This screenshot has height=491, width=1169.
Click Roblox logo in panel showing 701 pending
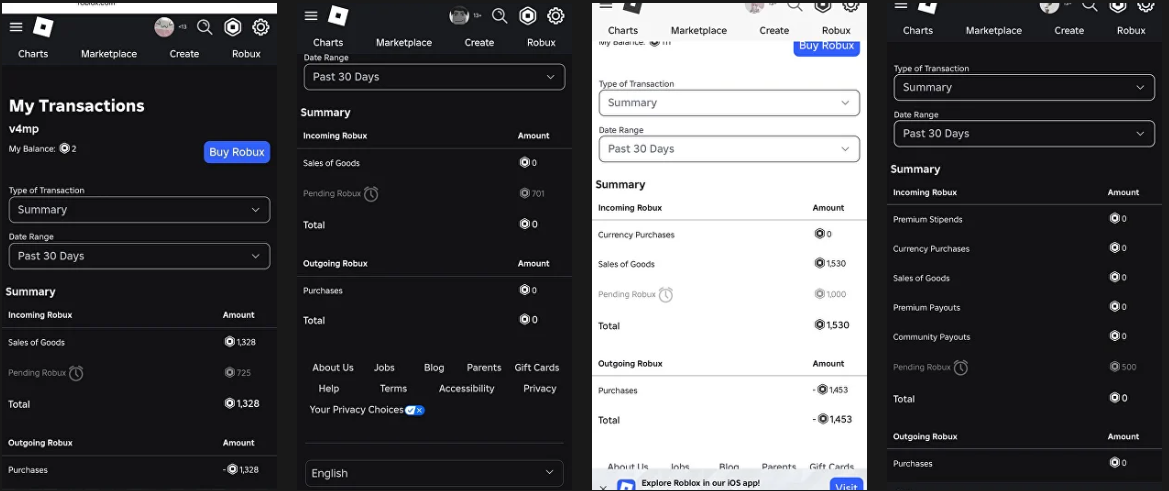coord(339,16)
